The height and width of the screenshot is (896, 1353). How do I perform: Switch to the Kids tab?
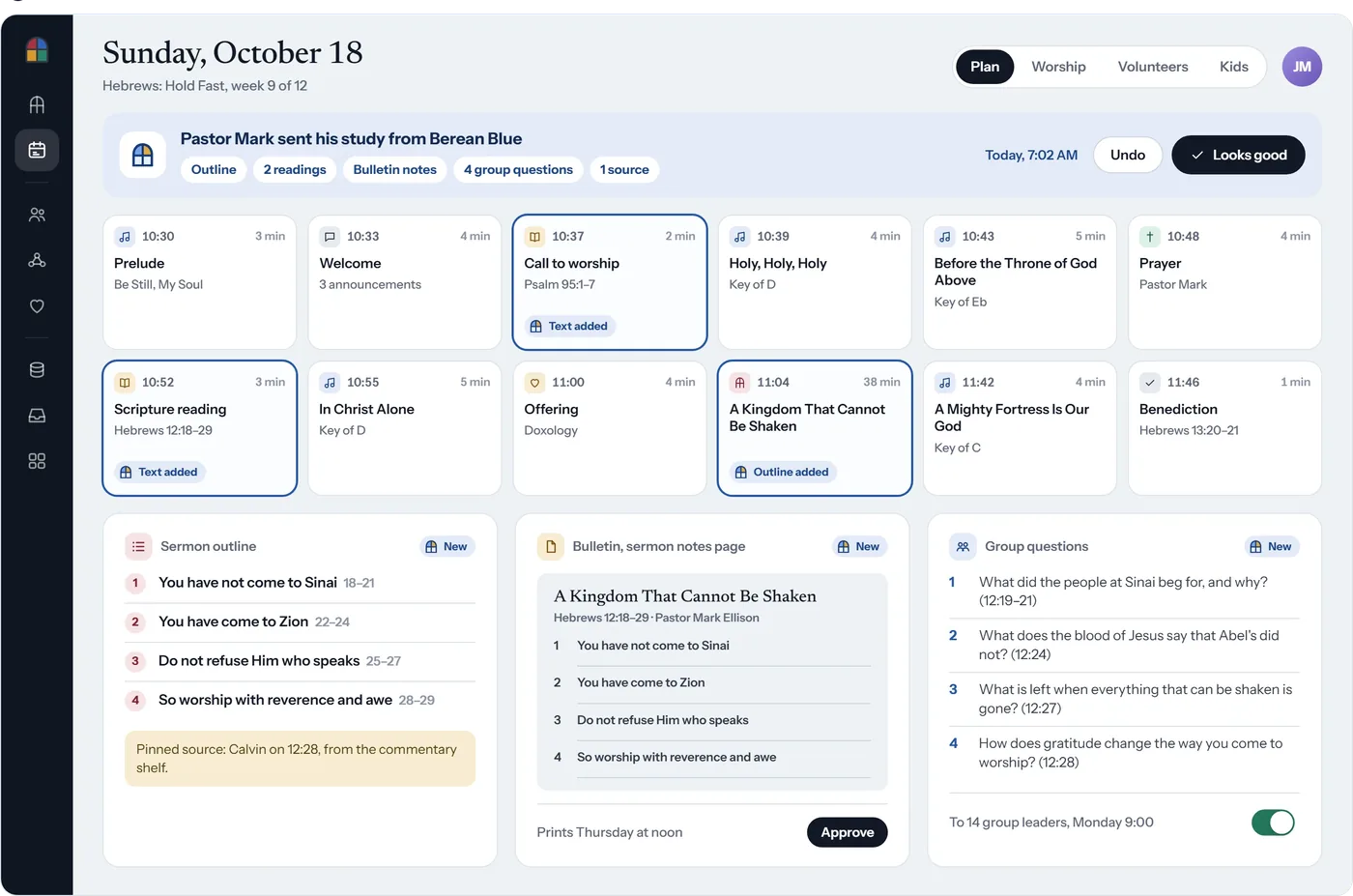tap(1234, 67)
